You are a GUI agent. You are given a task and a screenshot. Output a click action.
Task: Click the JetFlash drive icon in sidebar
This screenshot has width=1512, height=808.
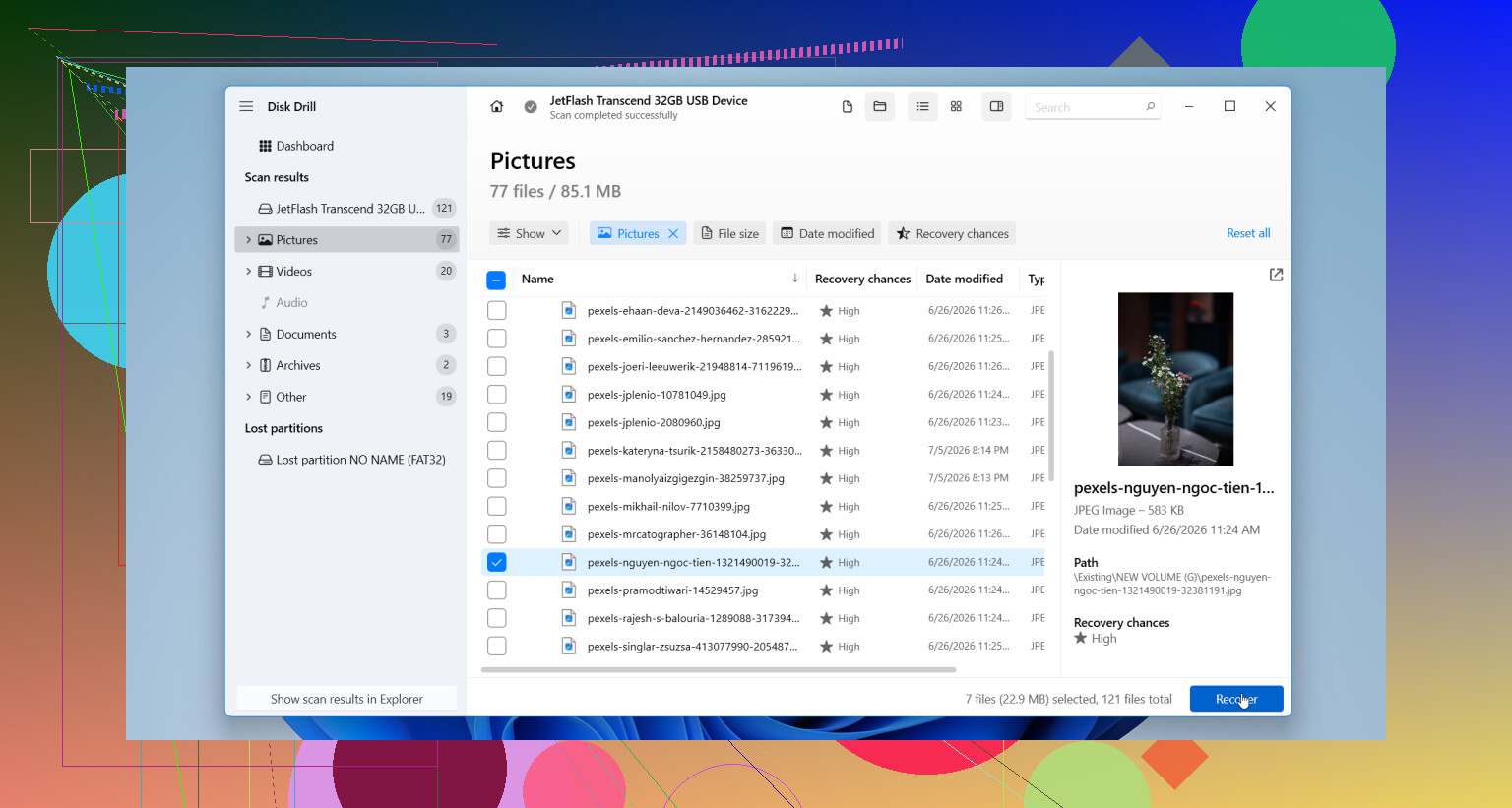point(265,209)
